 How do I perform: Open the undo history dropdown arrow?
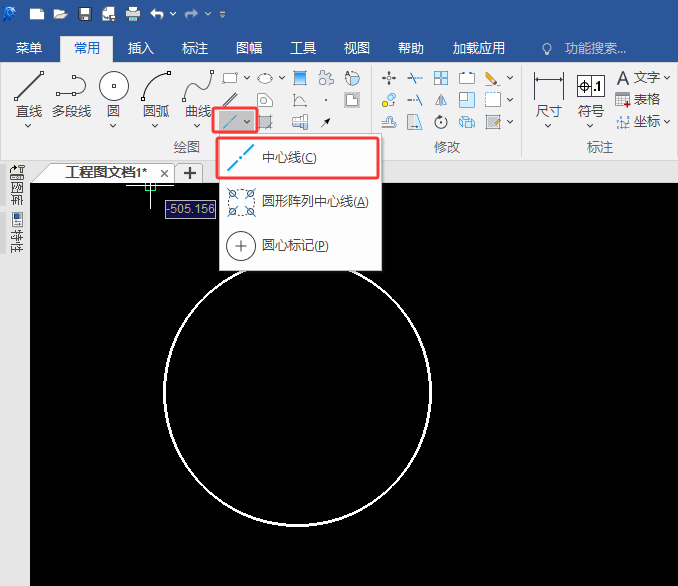(173, 14)
